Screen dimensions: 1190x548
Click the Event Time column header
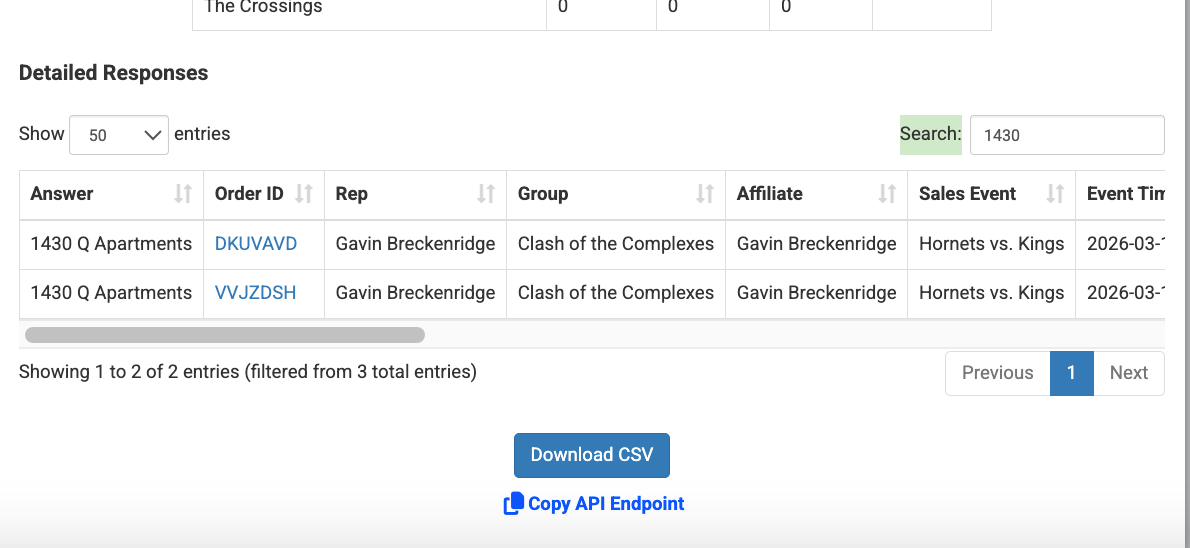(x=1124, y=194)
